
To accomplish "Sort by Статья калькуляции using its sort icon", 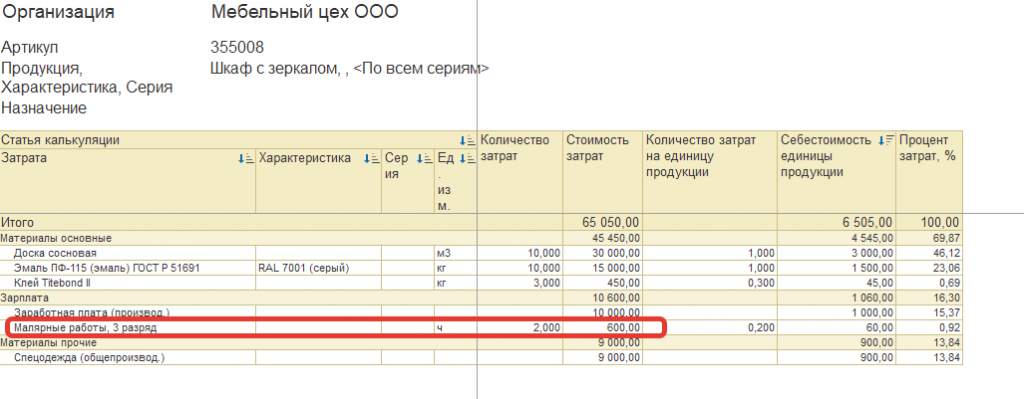I will click(x=467, y=140).
